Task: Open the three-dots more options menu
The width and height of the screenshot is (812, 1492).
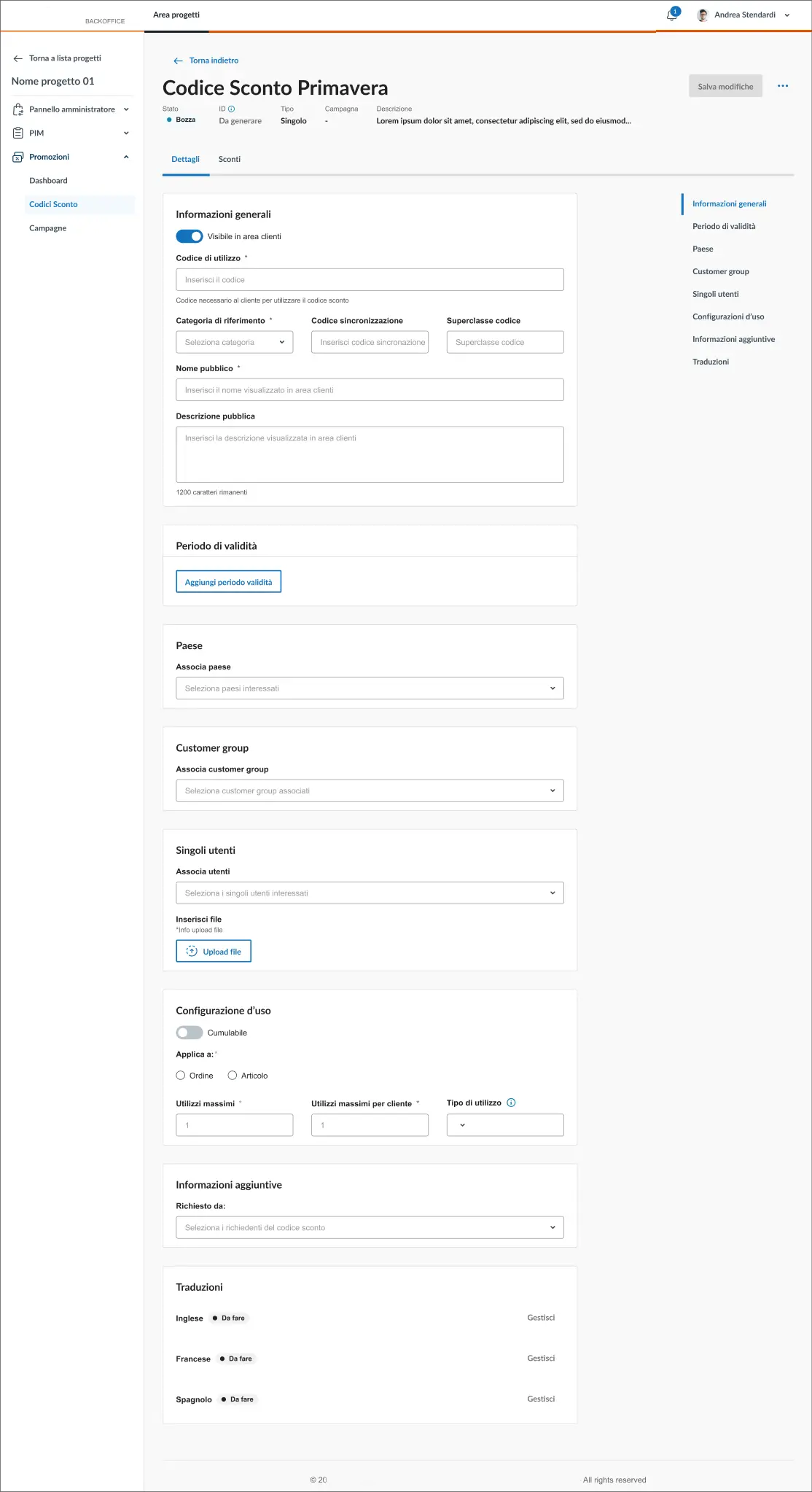Action: (x=783, y=86)
